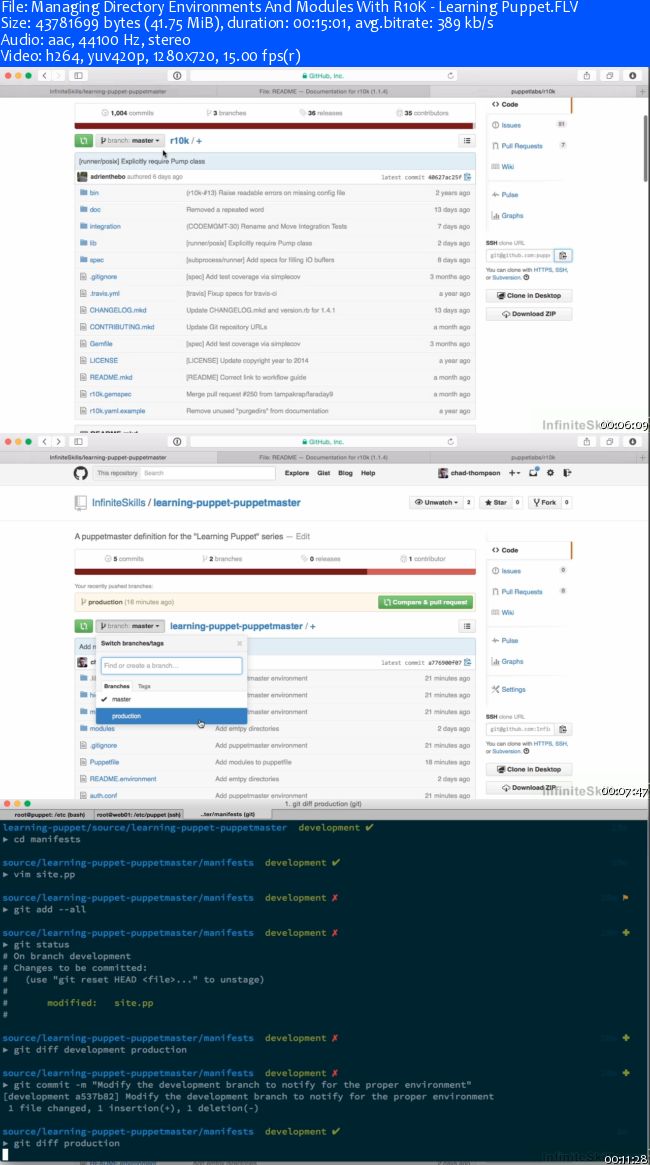Toggle the sidebar in the second Safari window

pyautogui.click(x=78, y=441)
